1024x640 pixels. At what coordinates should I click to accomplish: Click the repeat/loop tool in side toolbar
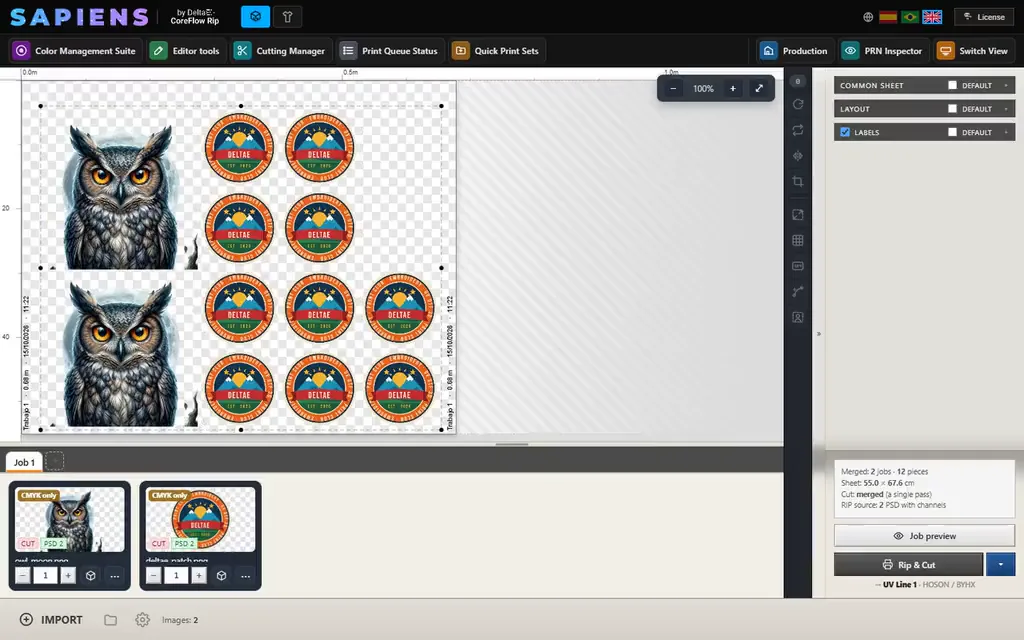[x=797, y=130]
